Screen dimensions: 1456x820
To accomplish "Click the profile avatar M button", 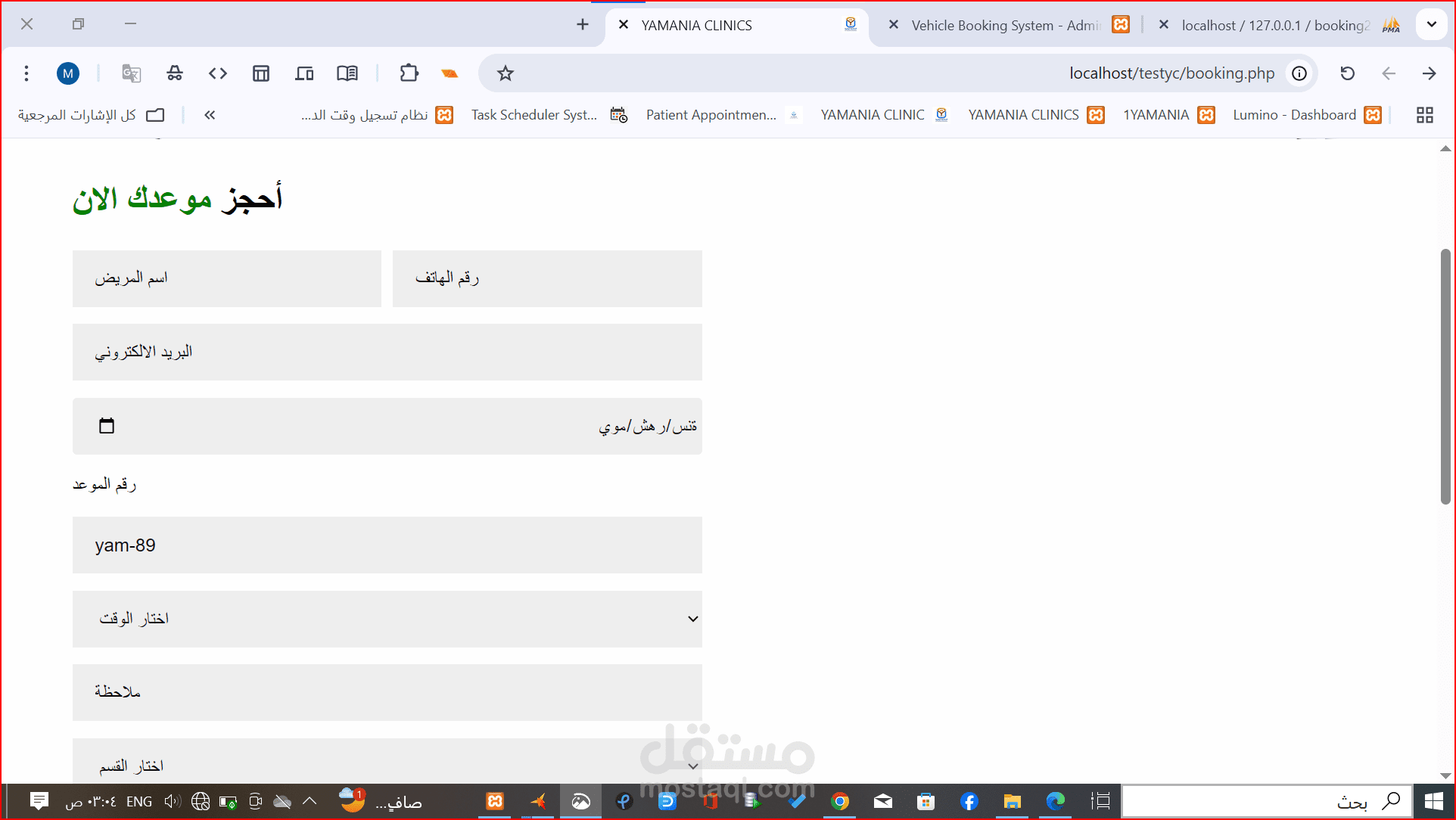I will click(68, 73).
